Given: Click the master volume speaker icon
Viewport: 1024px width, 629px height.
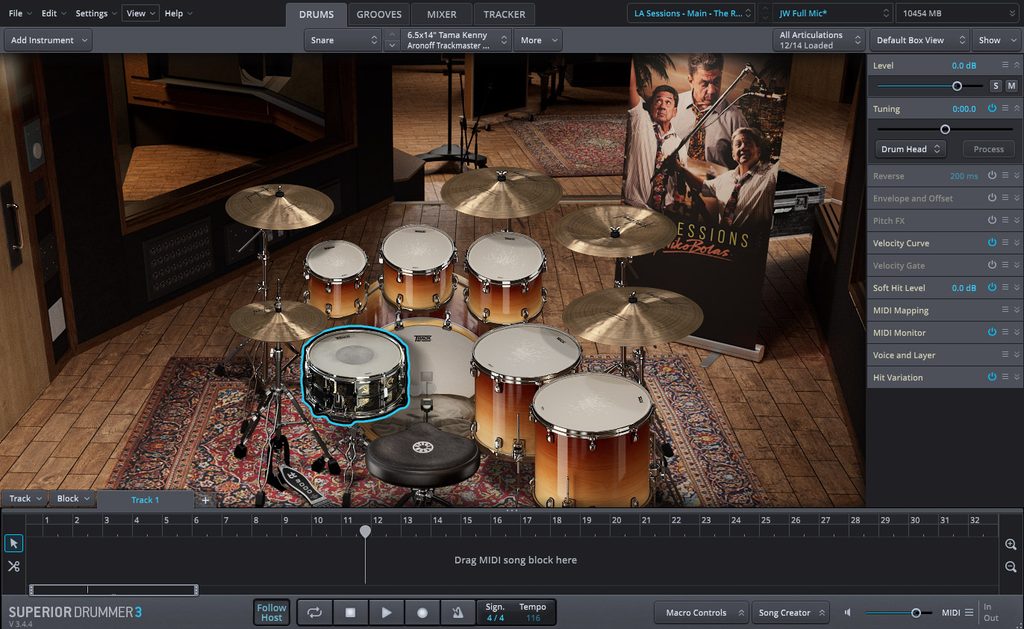Looking at the screenshot, I should tap(848, 612).
